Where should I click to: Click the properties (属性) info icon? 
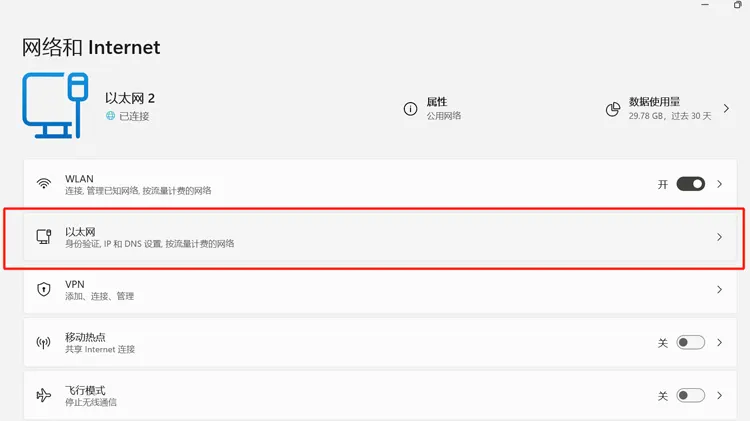(410, 109)
